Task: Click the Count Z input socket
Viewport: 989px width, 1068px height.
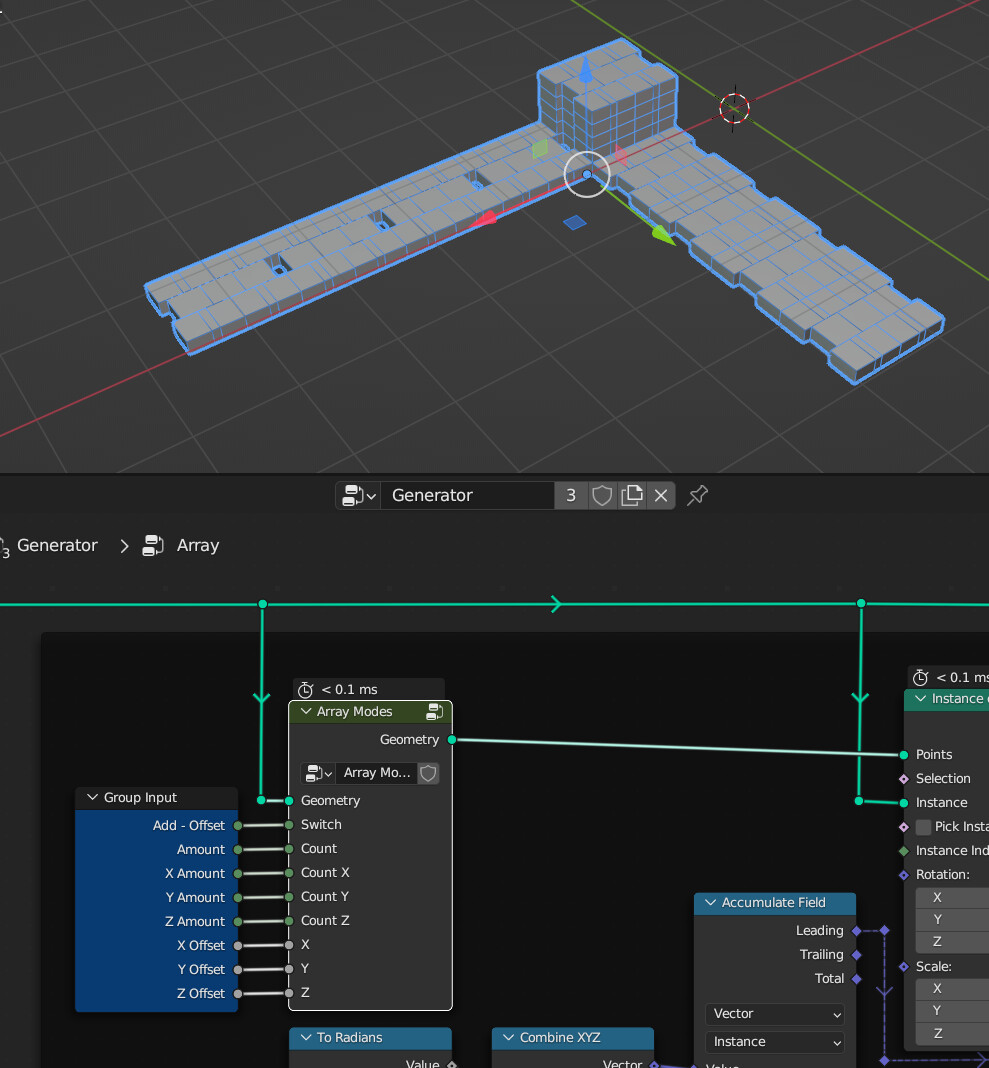Action: click(x=289, y=921)
